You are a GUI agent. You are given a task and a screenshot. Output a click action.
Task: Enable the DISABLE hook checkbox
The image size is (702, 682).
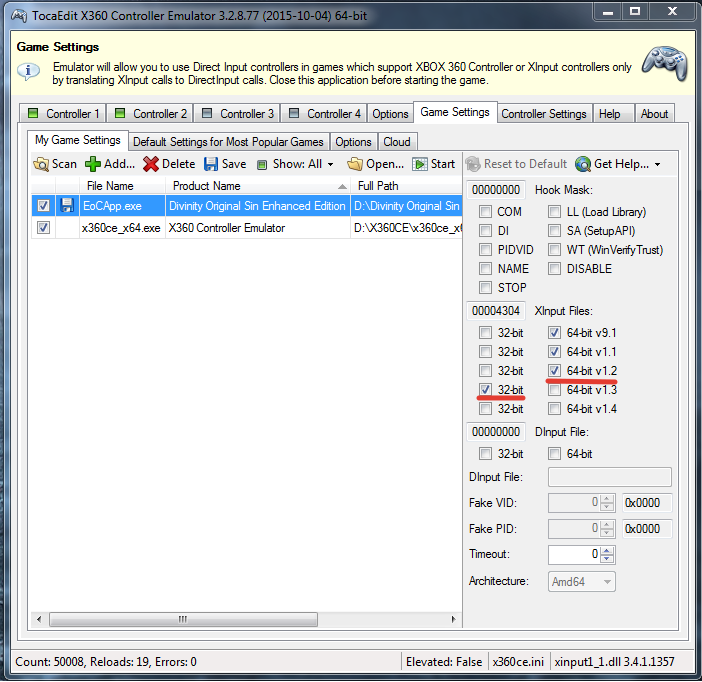click(554, 269)
